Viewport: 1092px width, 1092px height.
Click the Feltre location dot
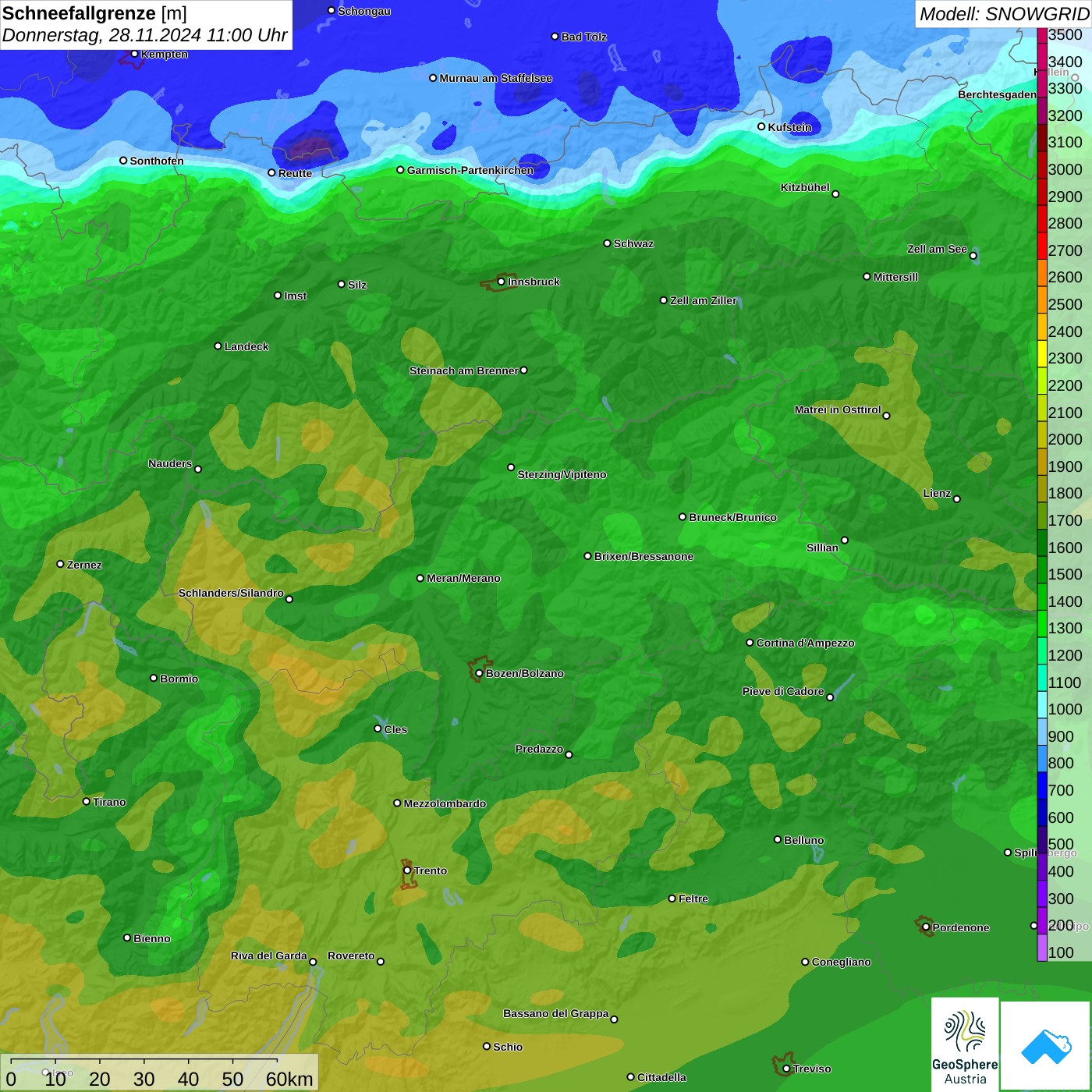(x=672, y=899)
